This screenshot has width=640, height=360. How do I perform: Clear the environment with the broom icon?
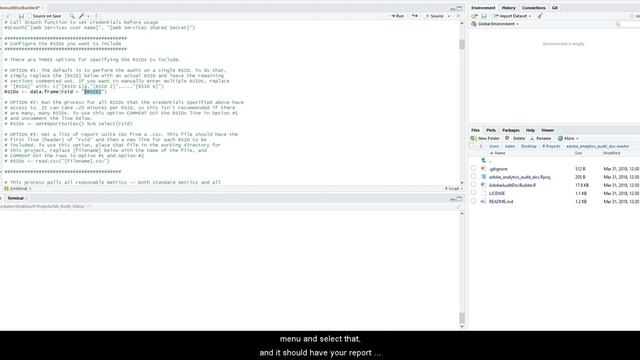pos(540,16)
